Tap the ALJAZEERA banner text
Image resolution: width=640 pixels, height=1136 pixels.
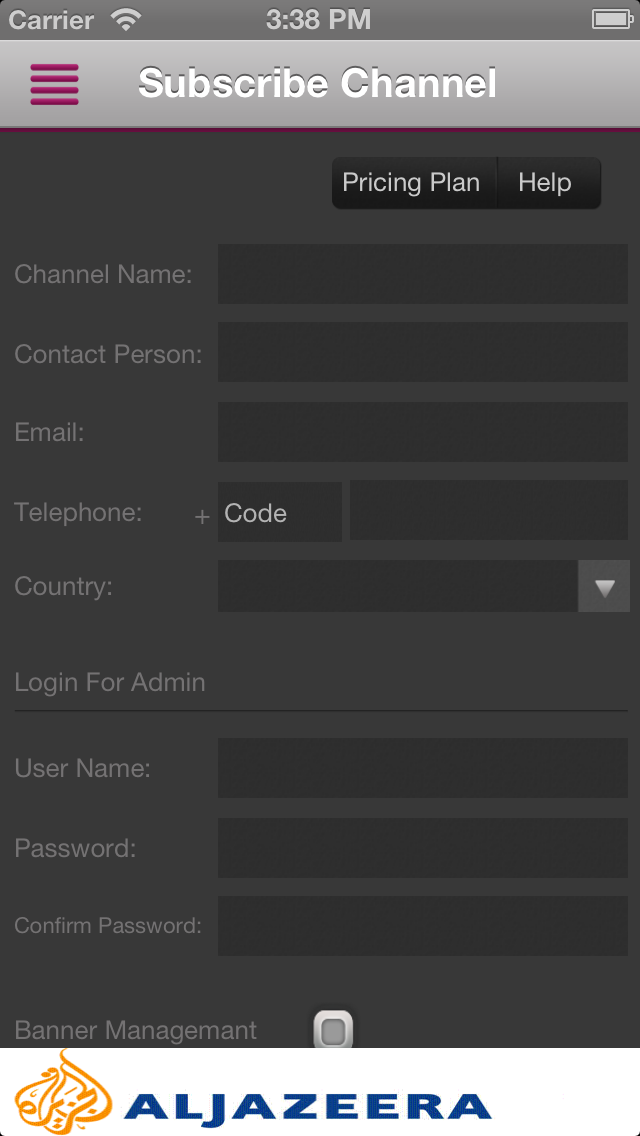307,1106
